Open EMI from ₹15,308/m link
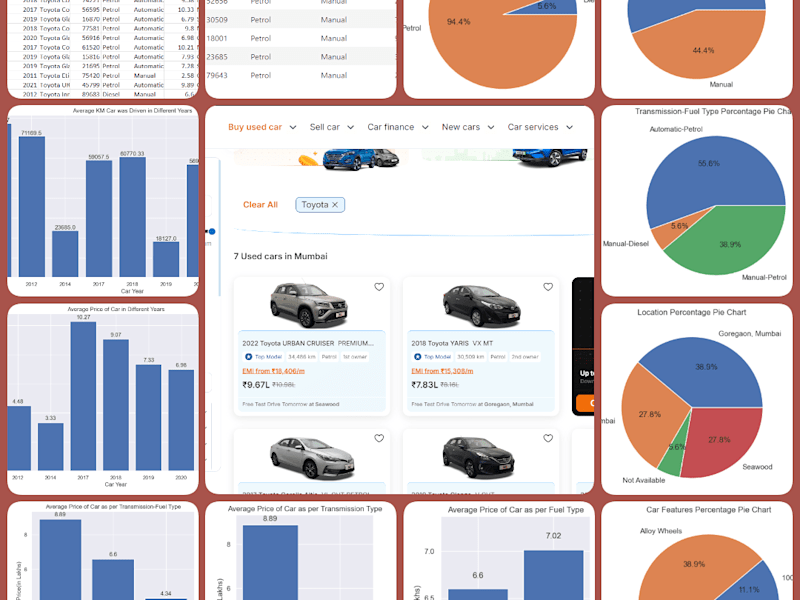This screenshot has width=800, height=600. 442,371
